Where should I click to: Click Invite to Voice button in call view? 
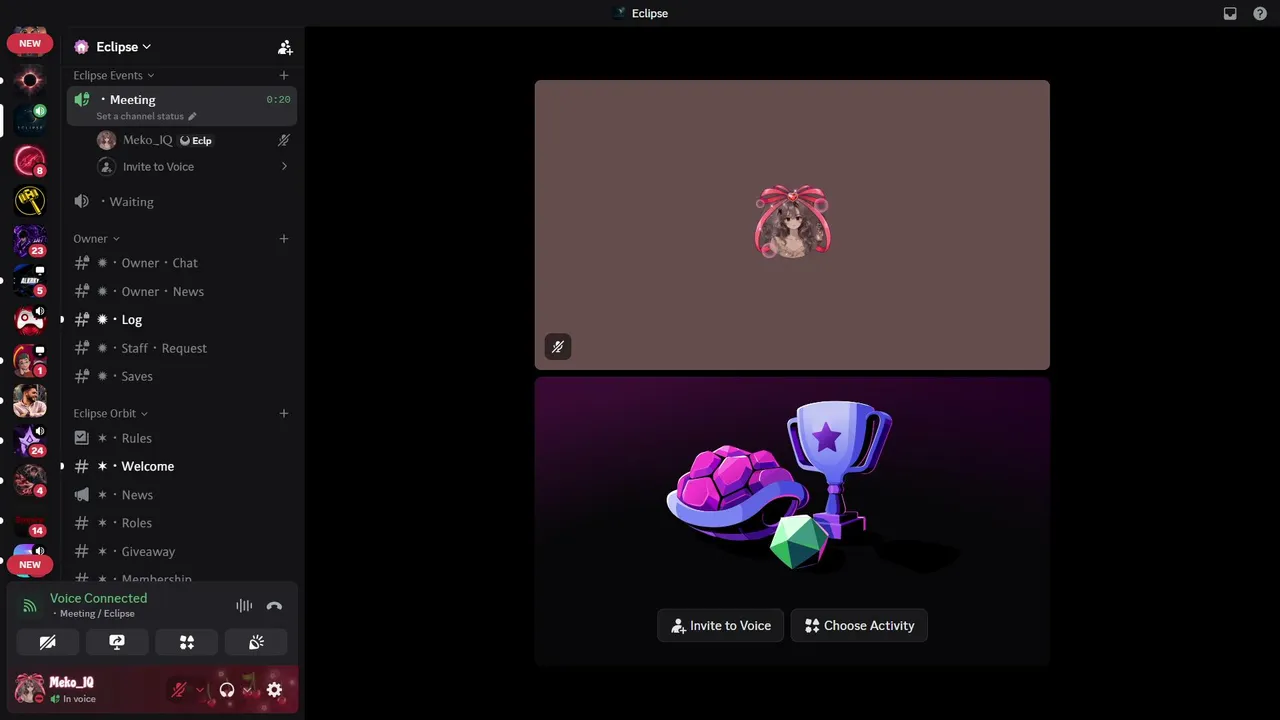720,626
